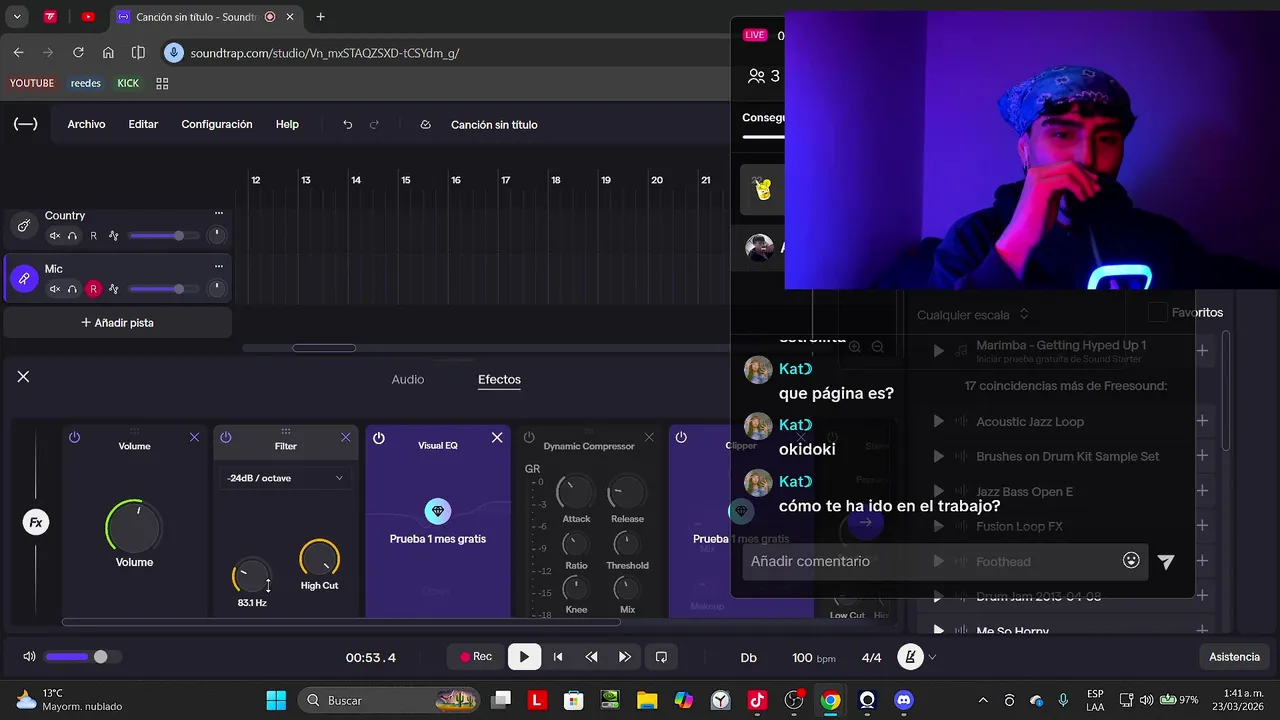Viewport: 1280px width, 720px height.
Task: Open the Configuración menu
Action: 216,125
